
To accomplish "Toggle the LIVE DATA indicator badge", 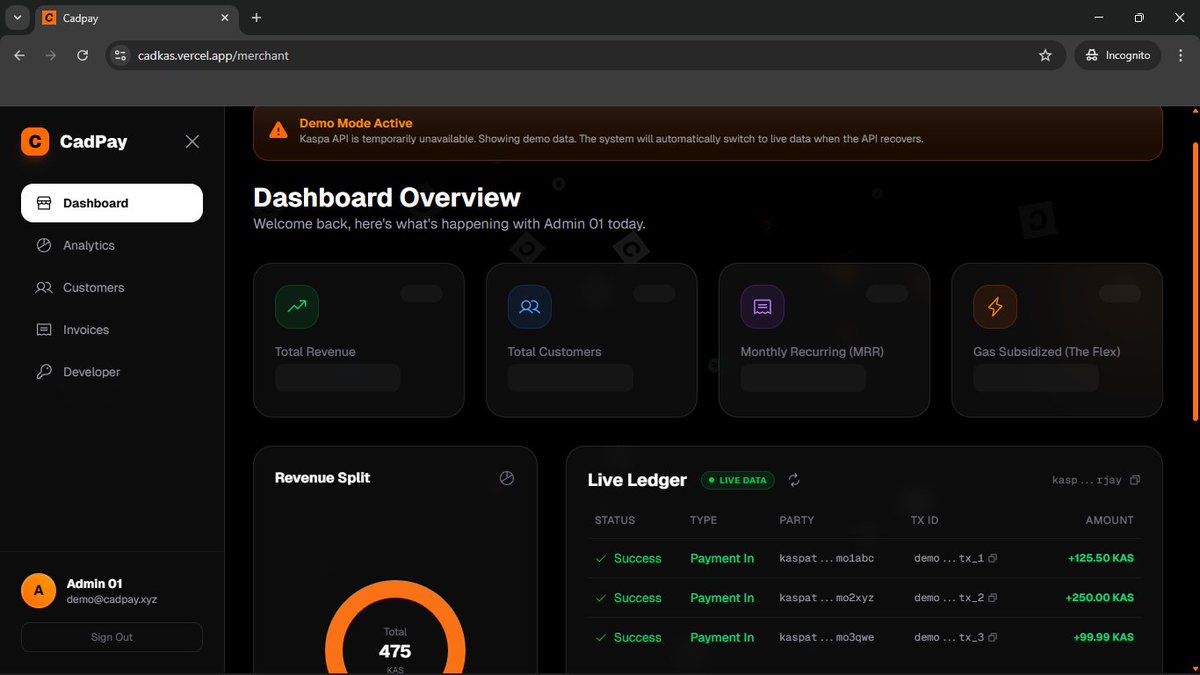I will pos(737,480).
